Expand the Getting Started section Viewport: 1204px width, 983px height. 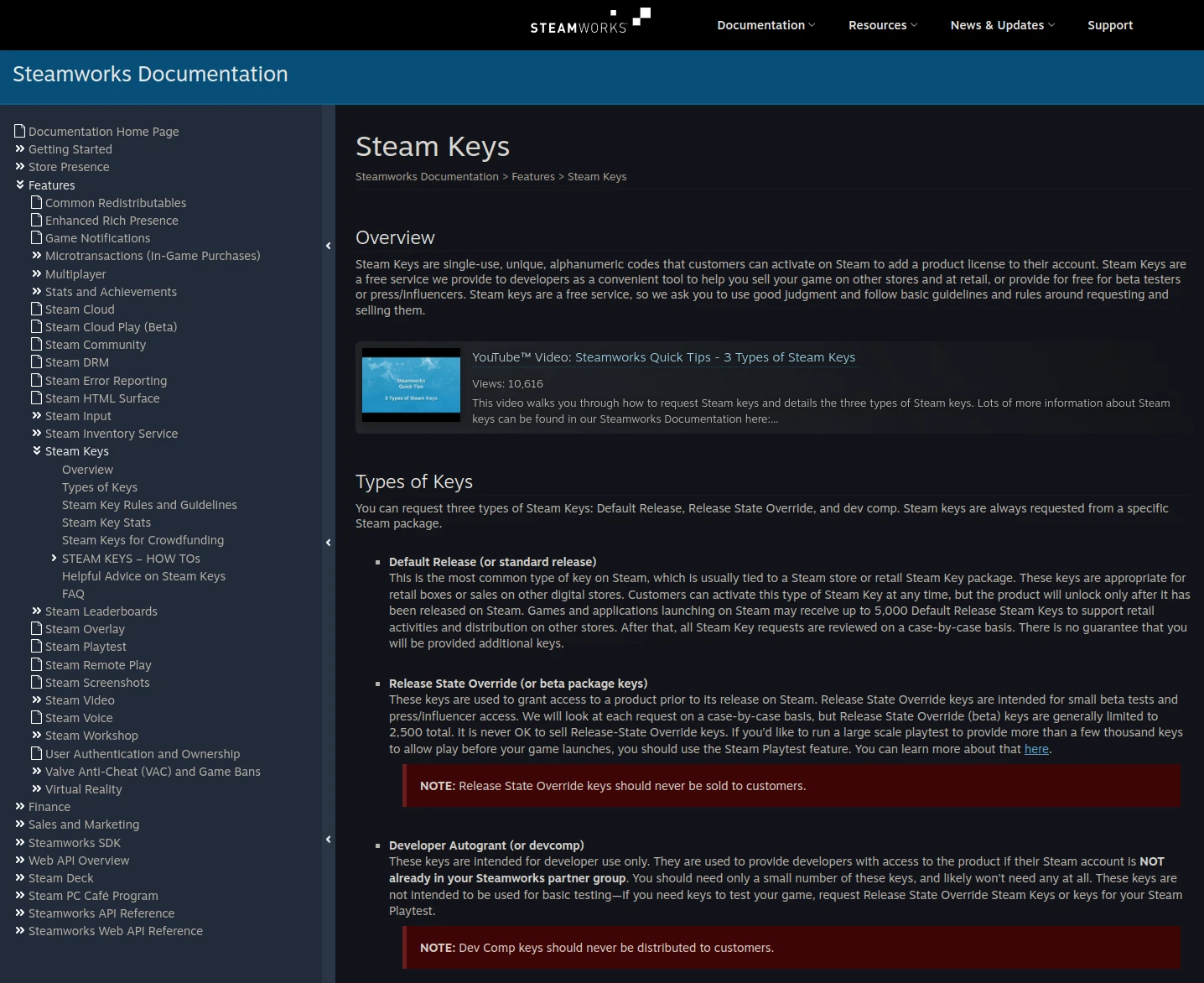[20, 148]
